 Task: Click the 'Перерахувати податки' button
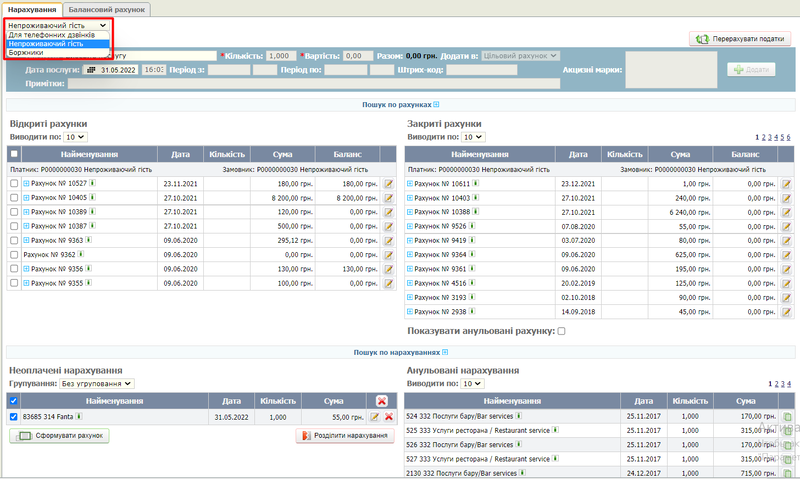click(x=741, y=39)
